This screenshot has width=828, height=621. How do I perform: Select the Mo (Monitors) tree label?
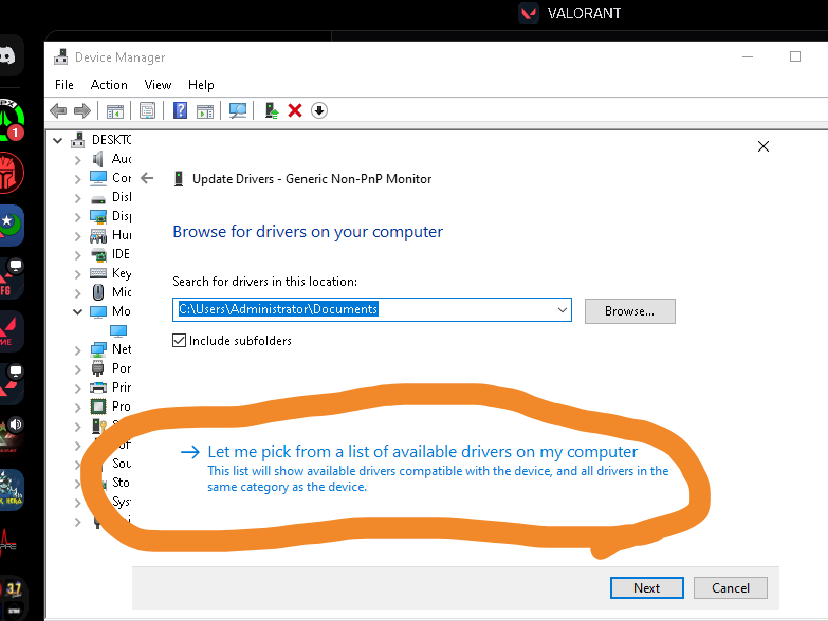121,312
